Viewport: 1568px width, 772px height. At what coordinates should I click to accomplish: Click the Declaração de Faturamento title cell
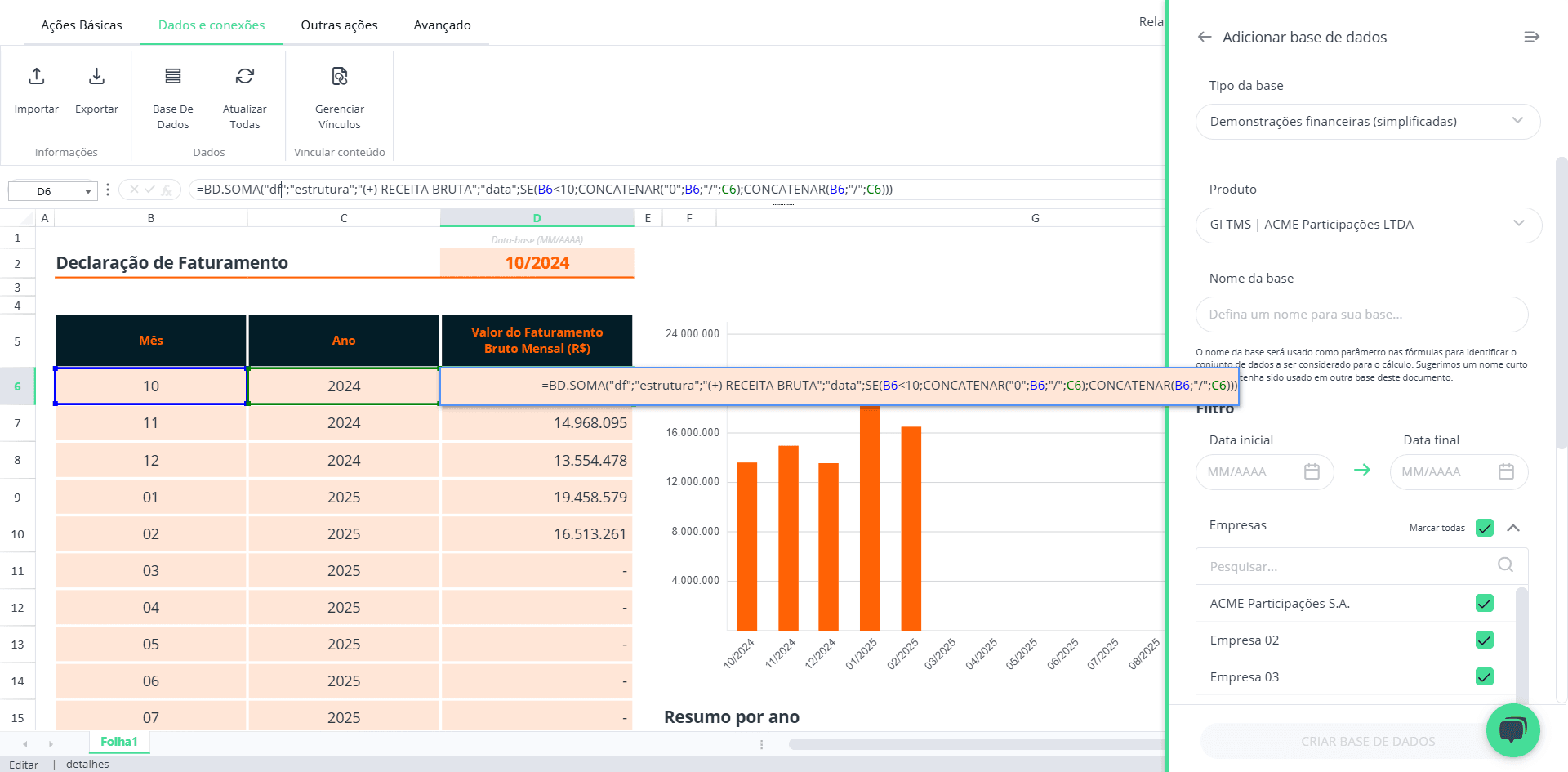(172, 263)
